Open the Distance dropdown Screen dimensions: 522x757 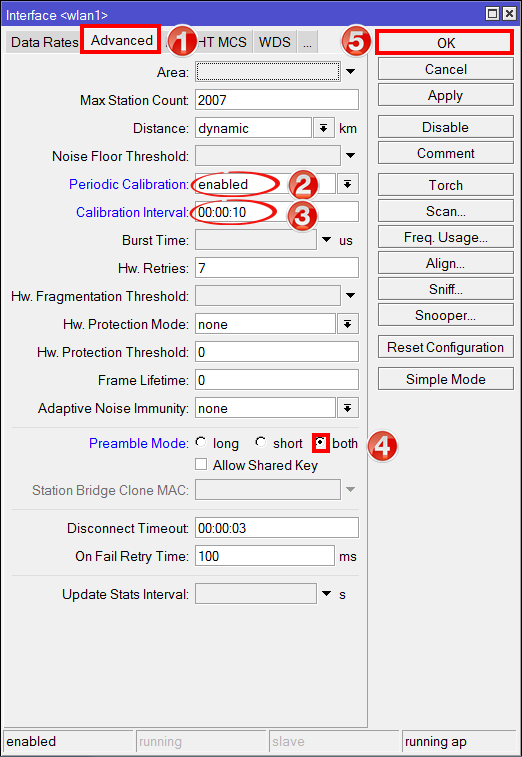323,128
